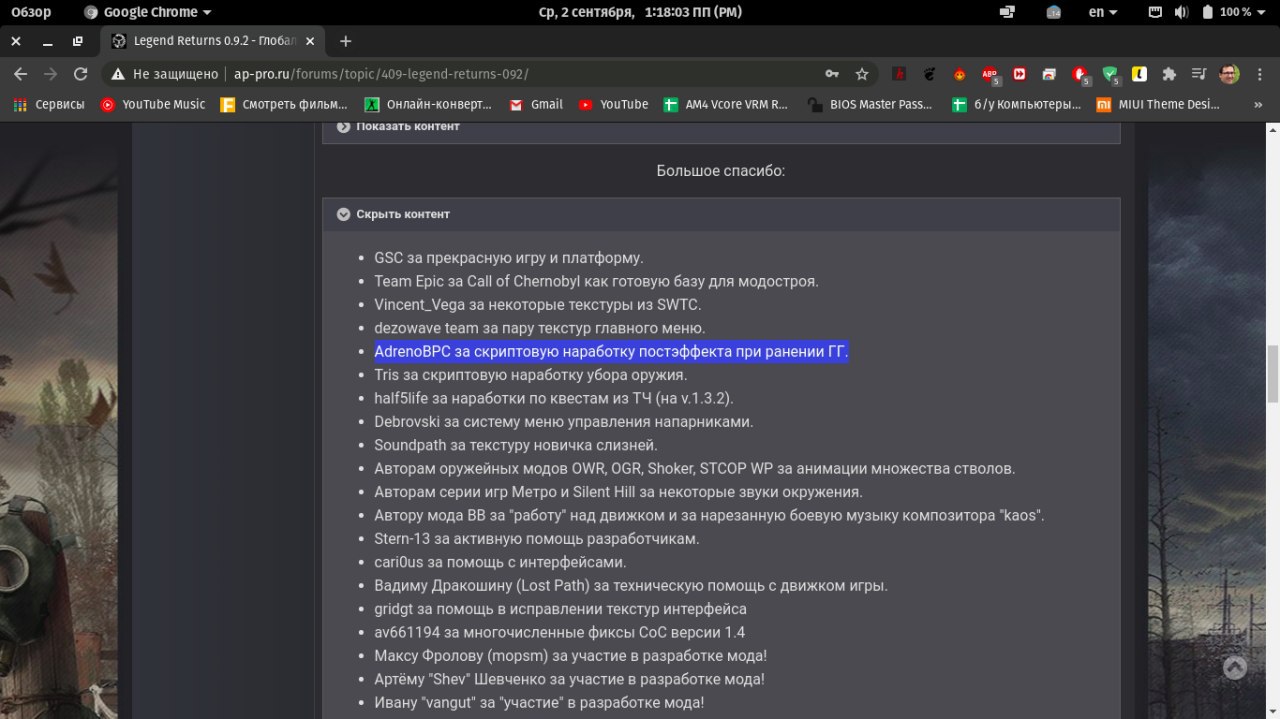Open the Chrome window-stack extension icon
The width and height of the screenshot is (1280, 719).
[x=1049, y=74]
